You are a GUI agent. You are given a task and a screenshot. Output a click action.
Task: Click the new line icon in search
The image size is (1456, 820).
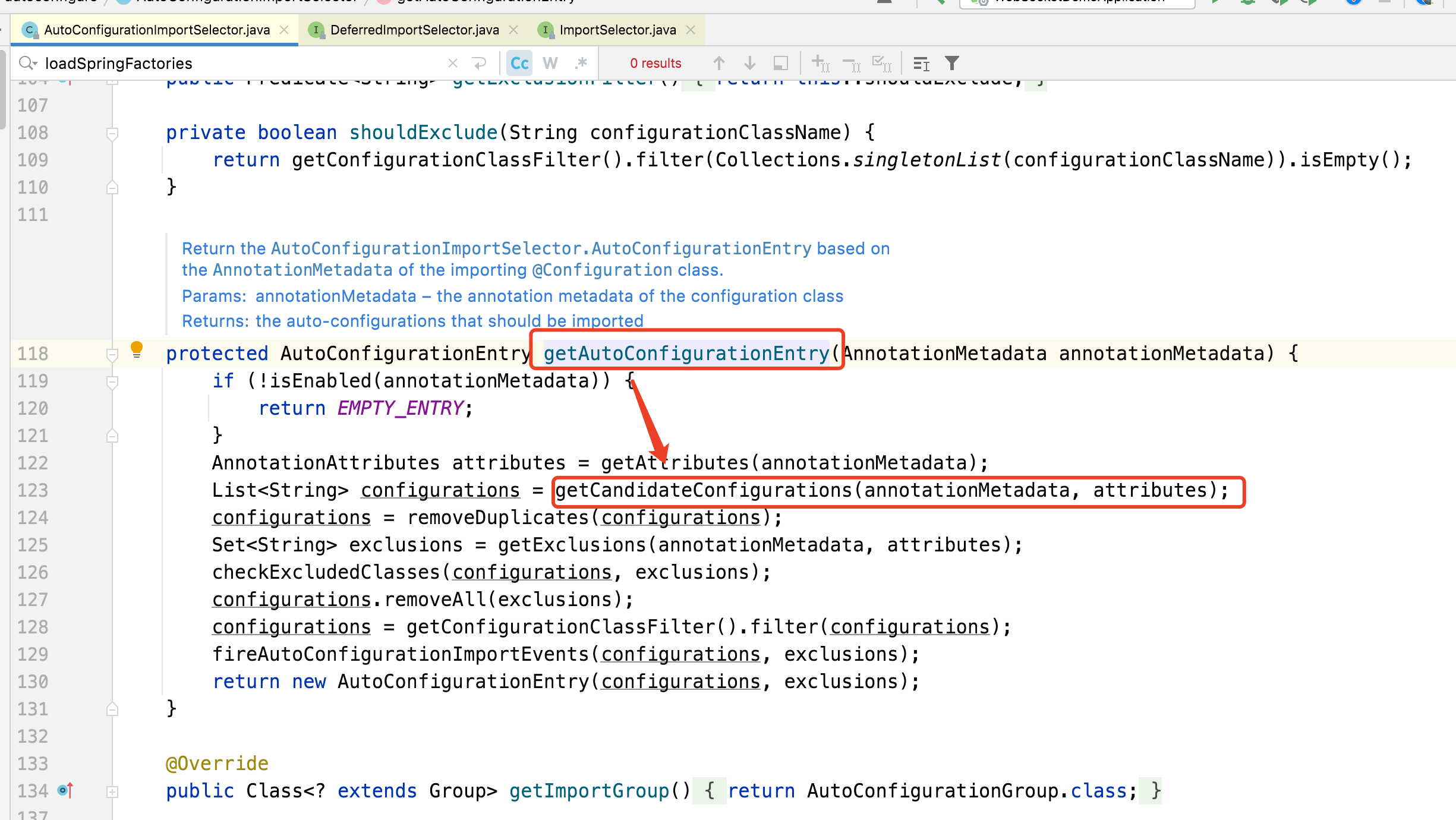(479, 63)
